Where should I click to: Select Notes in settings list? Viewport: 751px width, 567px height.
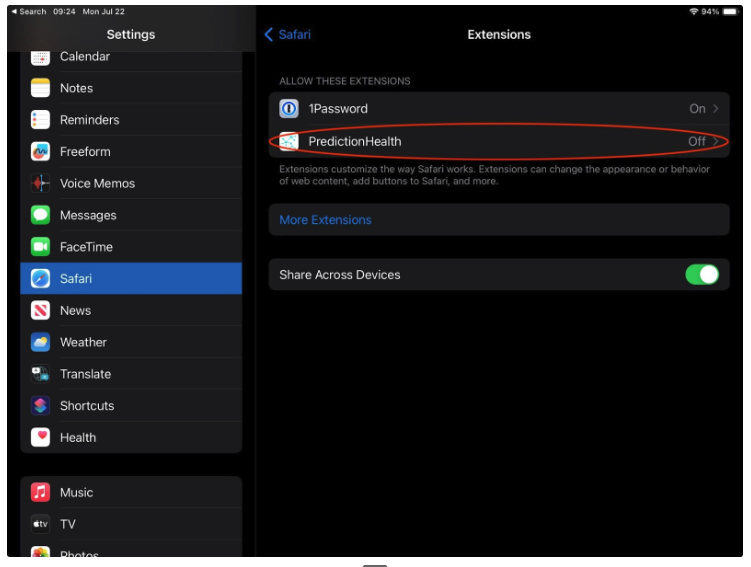point(131,88)
